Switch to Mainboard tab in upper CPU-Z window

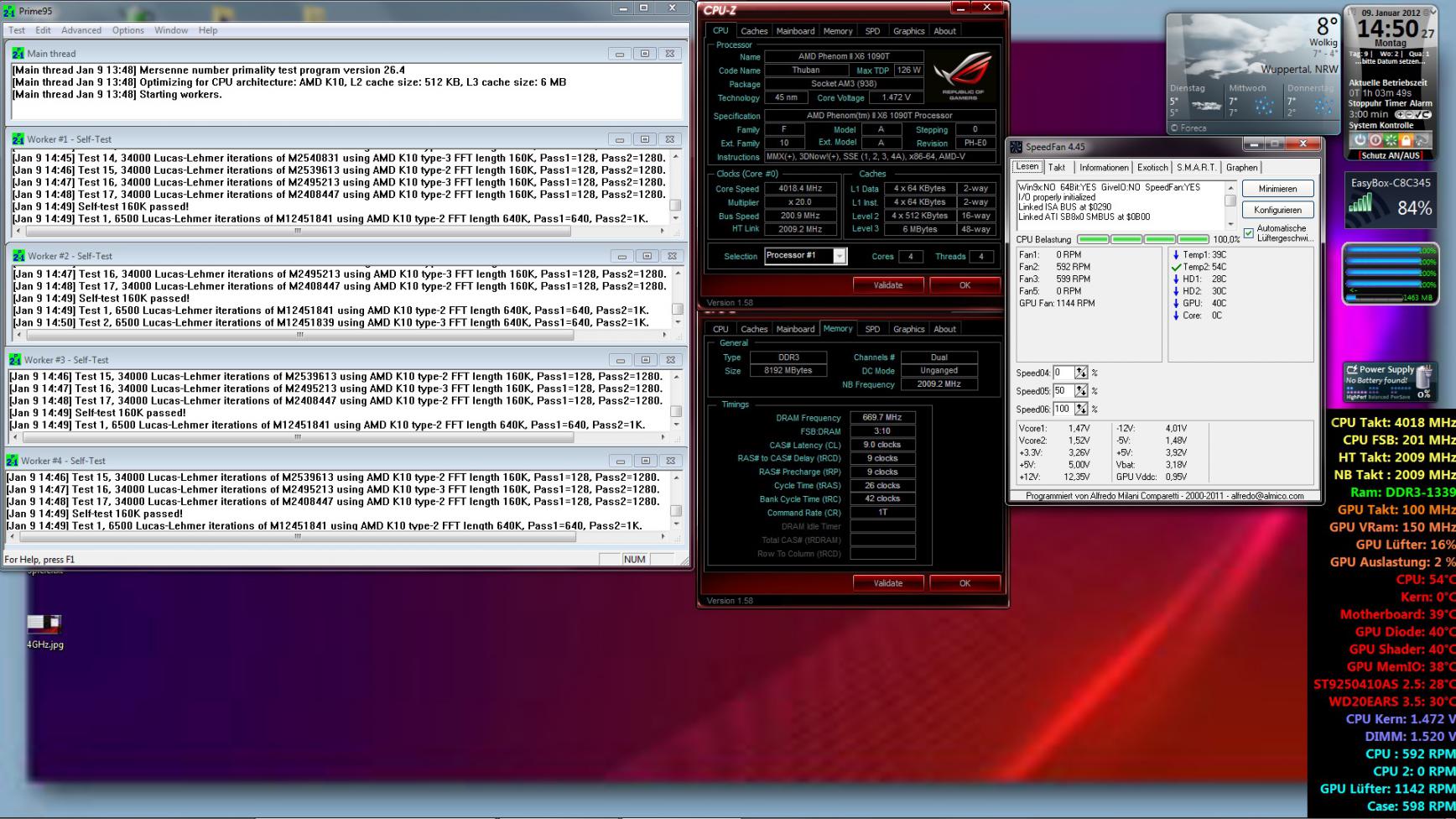(795, 31)
